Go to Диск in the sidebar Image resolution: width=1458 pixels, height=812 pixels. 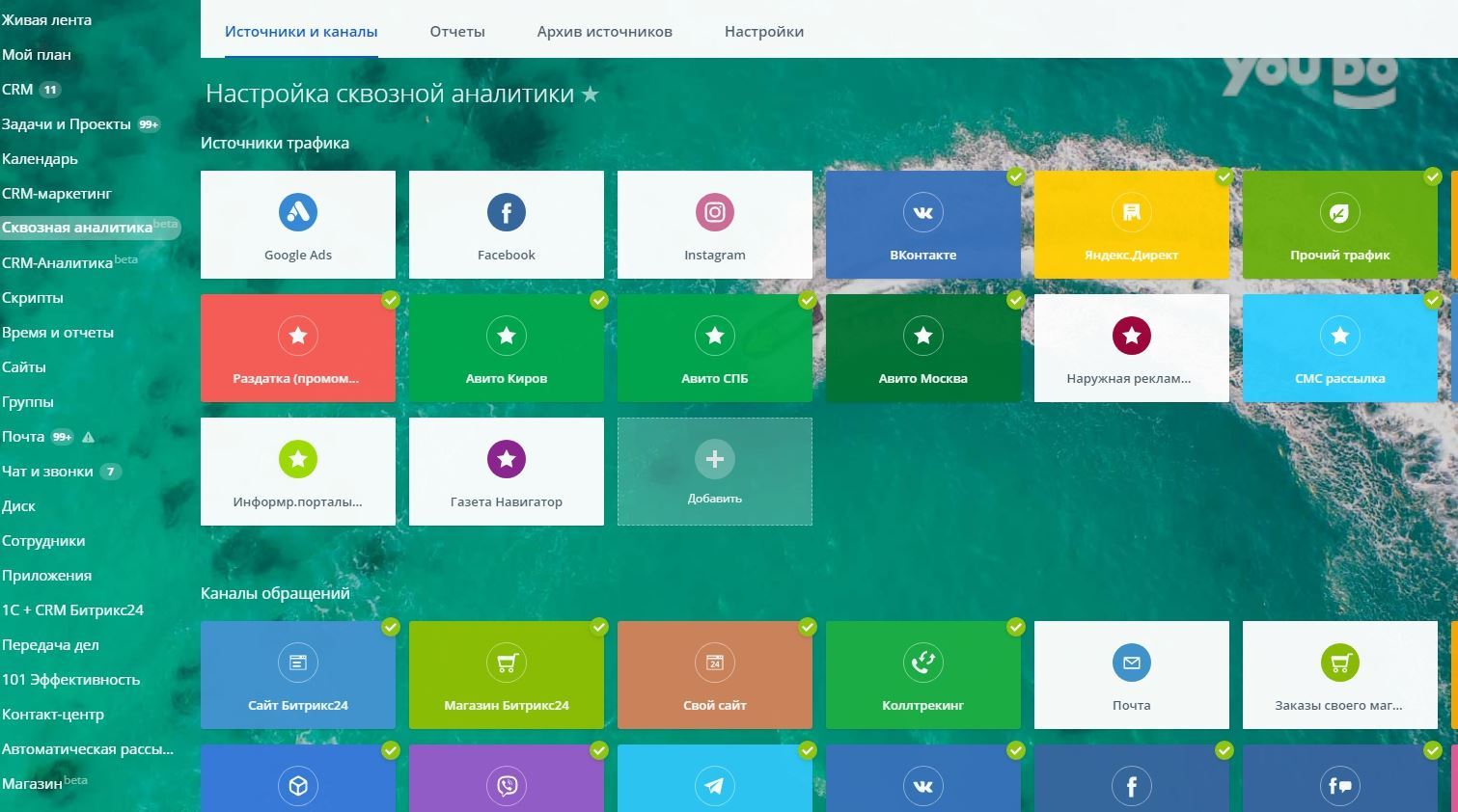(18, 506)
